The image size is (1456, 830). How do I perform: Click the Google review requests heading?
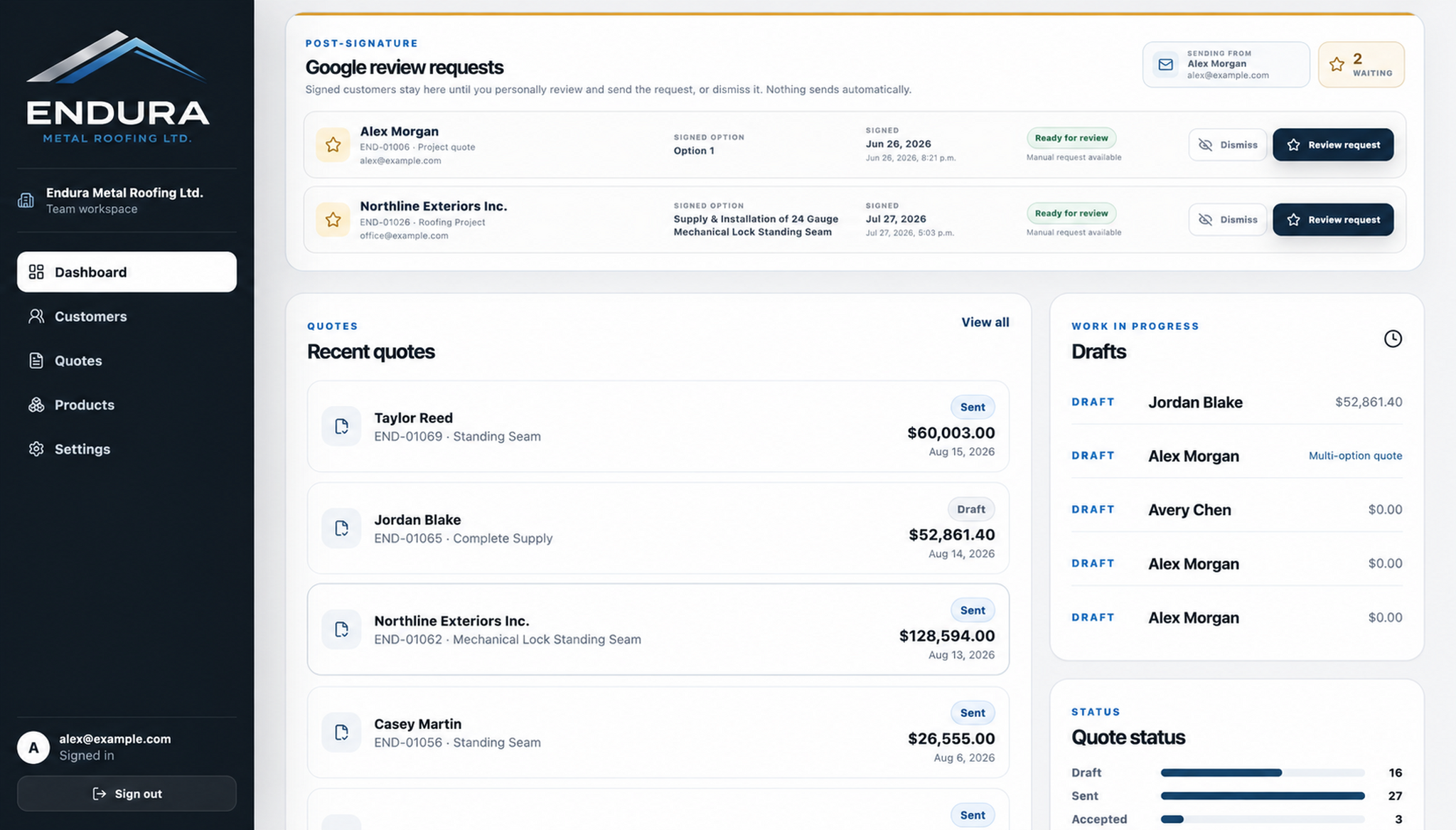tap(405, 68)
